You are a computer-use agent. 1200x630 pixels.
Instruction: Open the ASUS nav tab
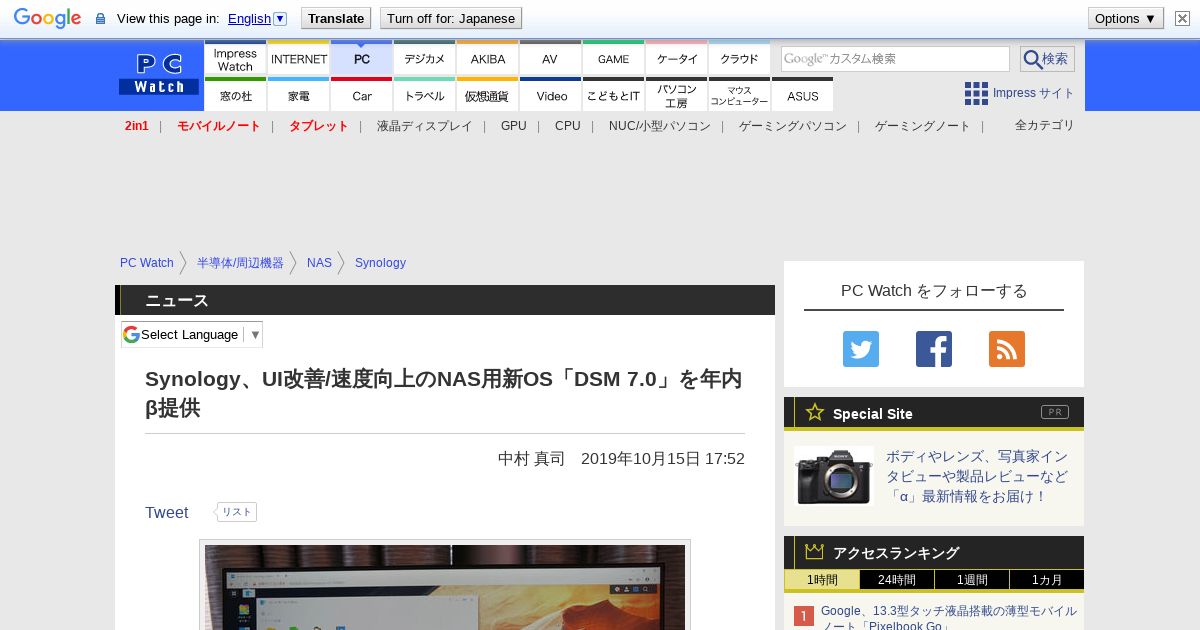[802, 95]
